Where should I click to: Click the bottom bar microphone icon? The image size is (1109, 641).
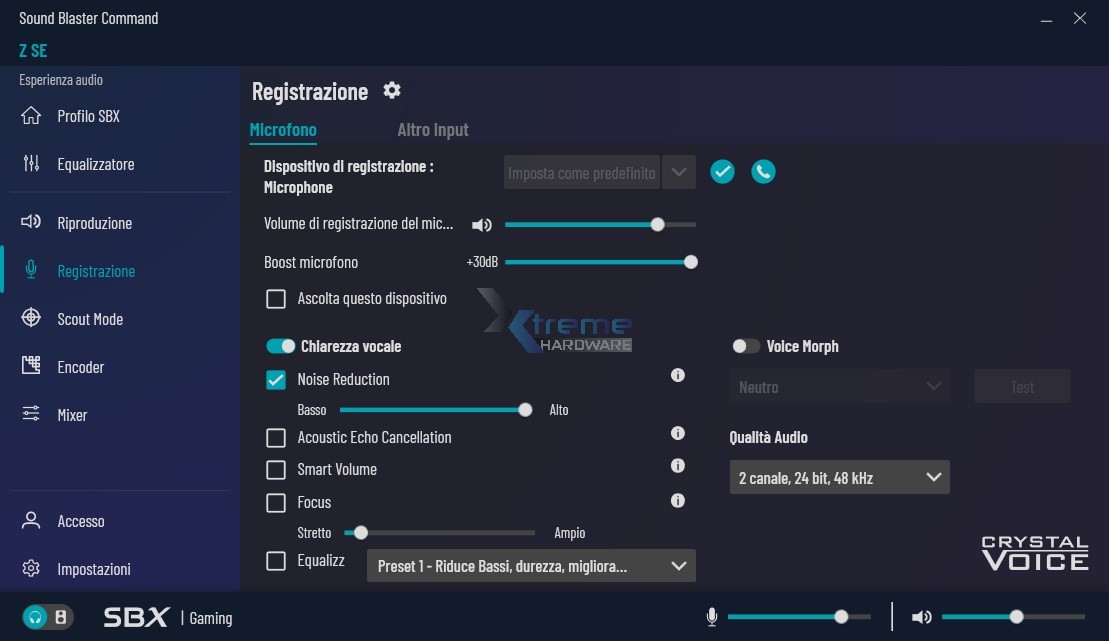(712, 617)
